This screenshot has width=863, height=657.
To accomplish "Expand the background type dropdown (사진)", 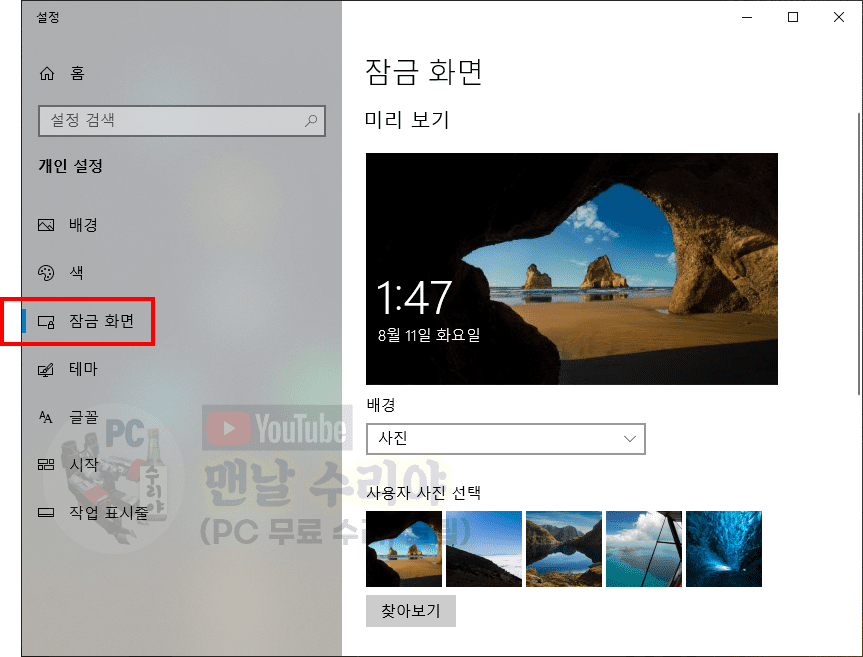I will tap(505, 439).
